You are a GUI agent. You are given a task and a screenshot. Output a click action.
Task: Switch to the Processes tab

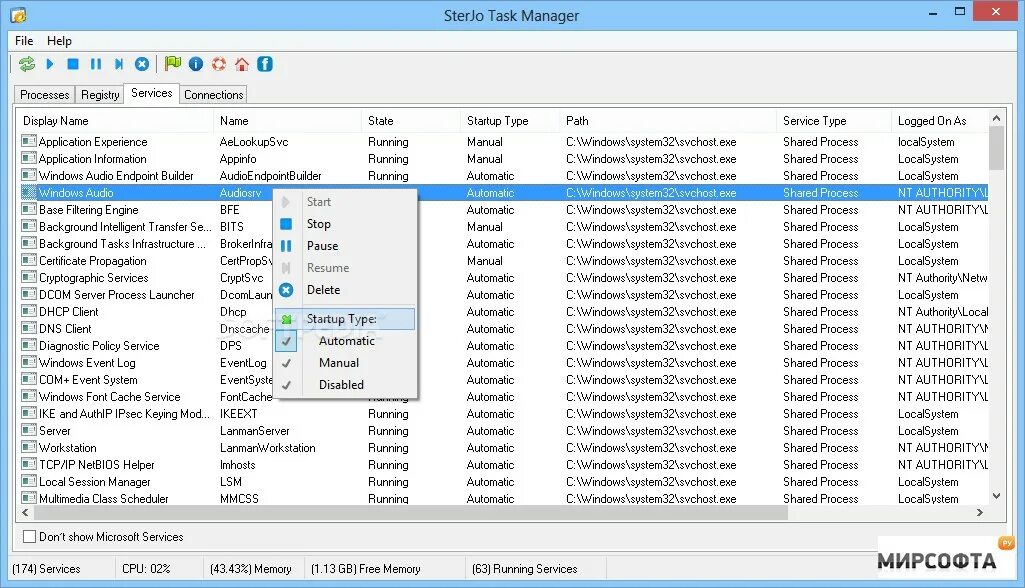point(44,95)
